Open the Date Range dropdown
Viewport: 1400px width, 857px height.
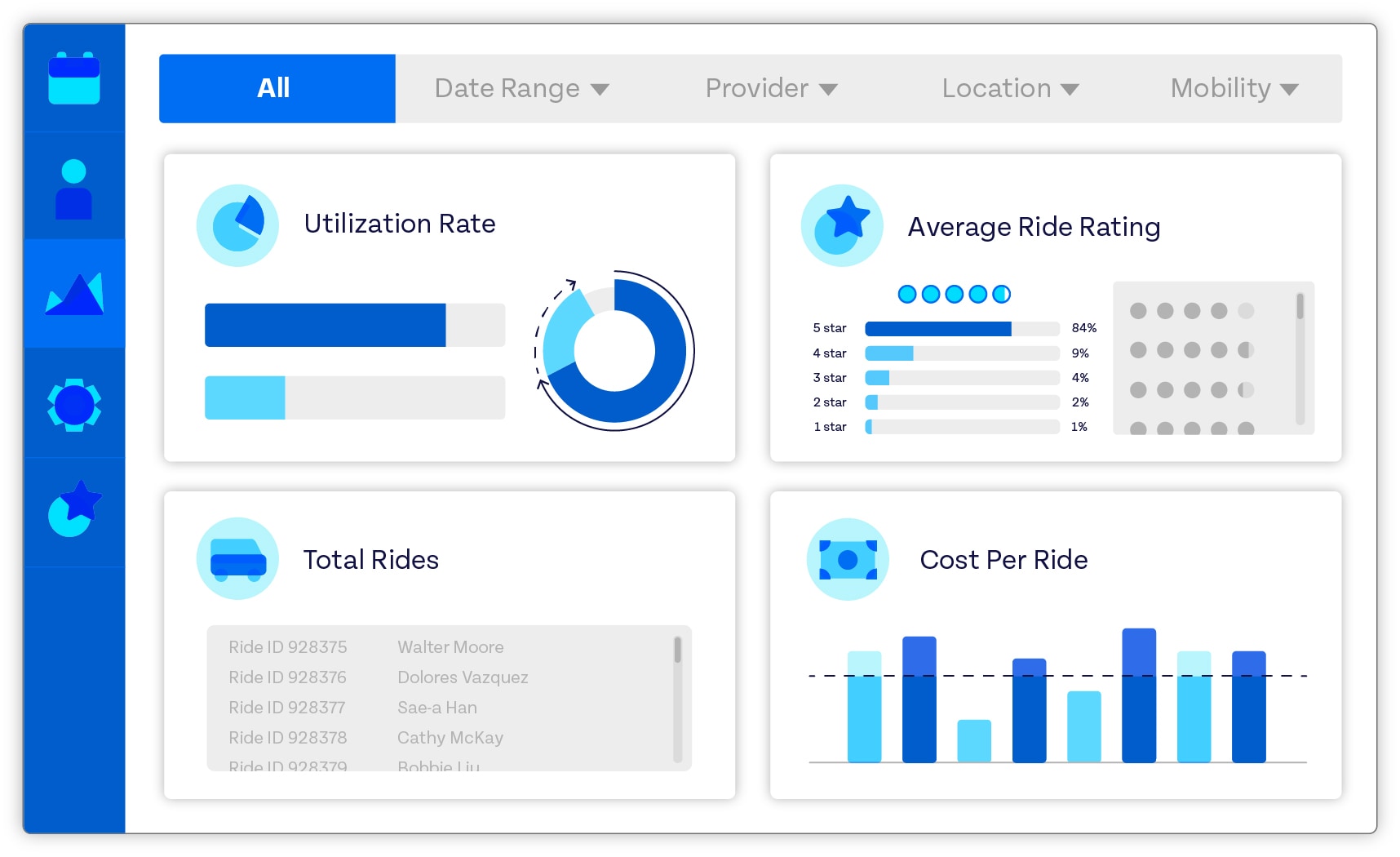point(521,88)
